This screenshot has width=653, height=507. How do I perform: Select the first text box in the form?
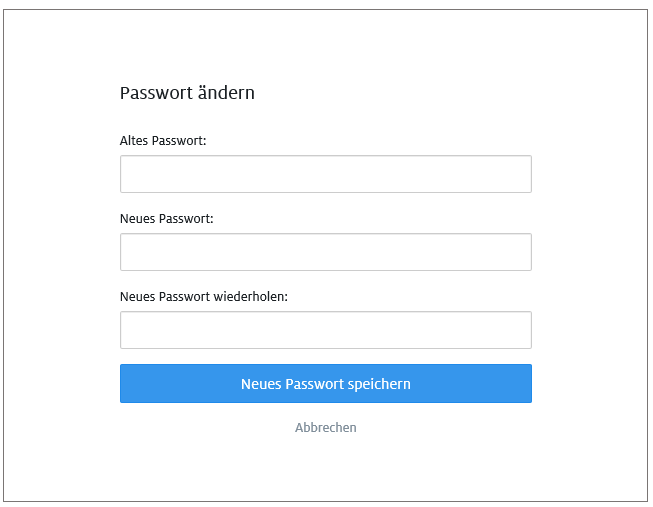pos(325,174)
